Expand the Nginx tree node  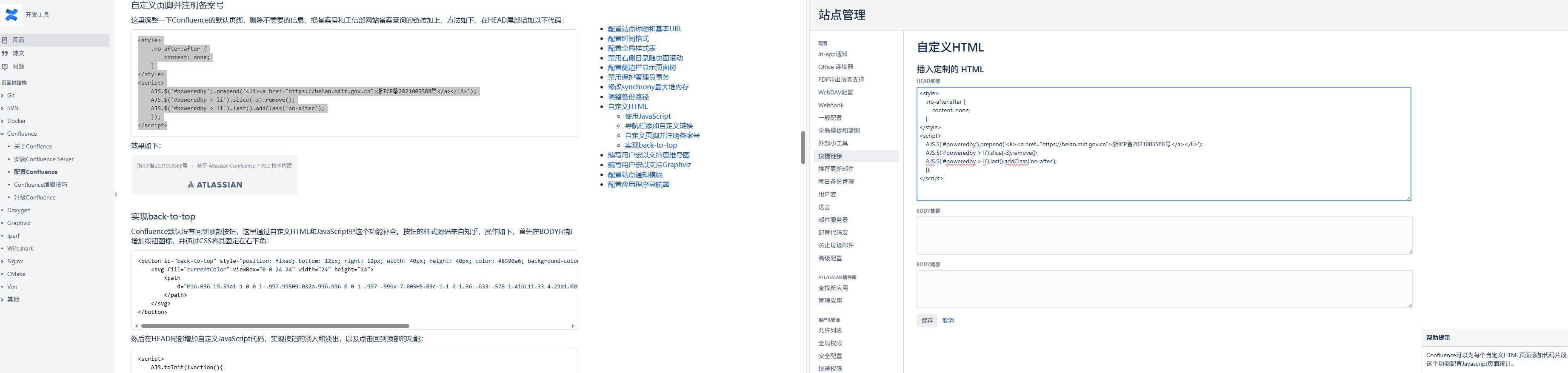coord(3,262)
